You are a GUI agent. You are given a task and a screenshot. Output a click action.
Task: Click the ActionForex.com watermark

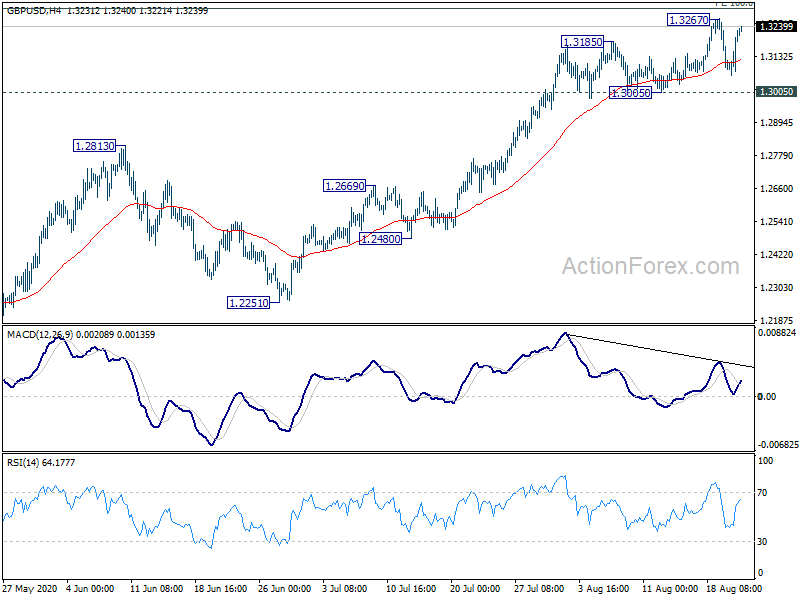(651, 266)
